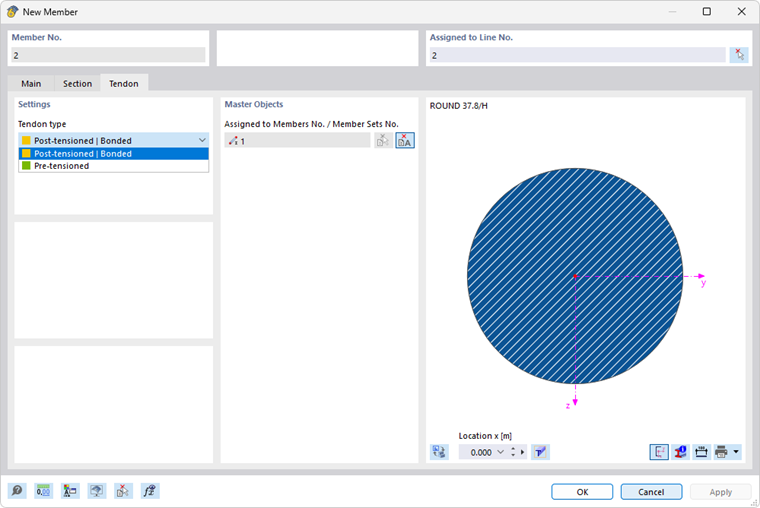Click the greyed select members icon beside field 1
This screenshot has height=508, width=760.
click(x=383, y=141)
